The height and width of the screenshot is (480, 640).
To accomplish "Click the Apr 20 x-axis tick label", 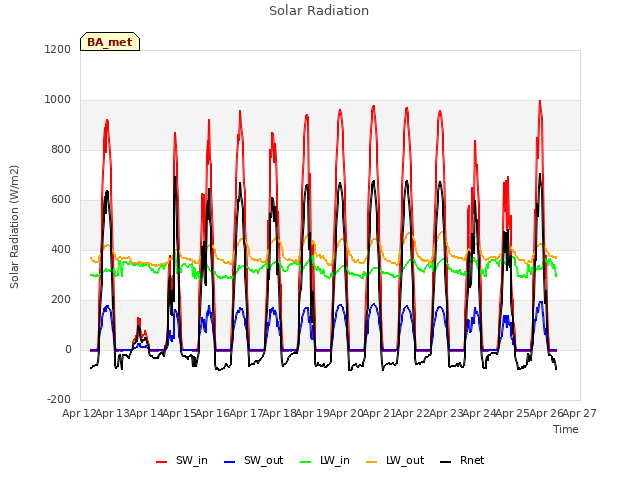I will [x=346, y=413].
